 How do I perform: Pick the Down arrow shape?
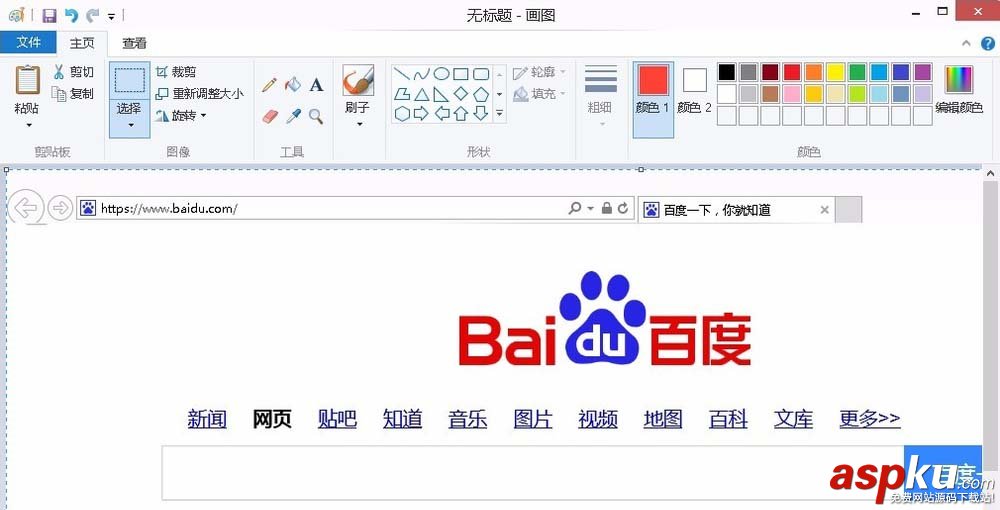(x=481, y=114)
